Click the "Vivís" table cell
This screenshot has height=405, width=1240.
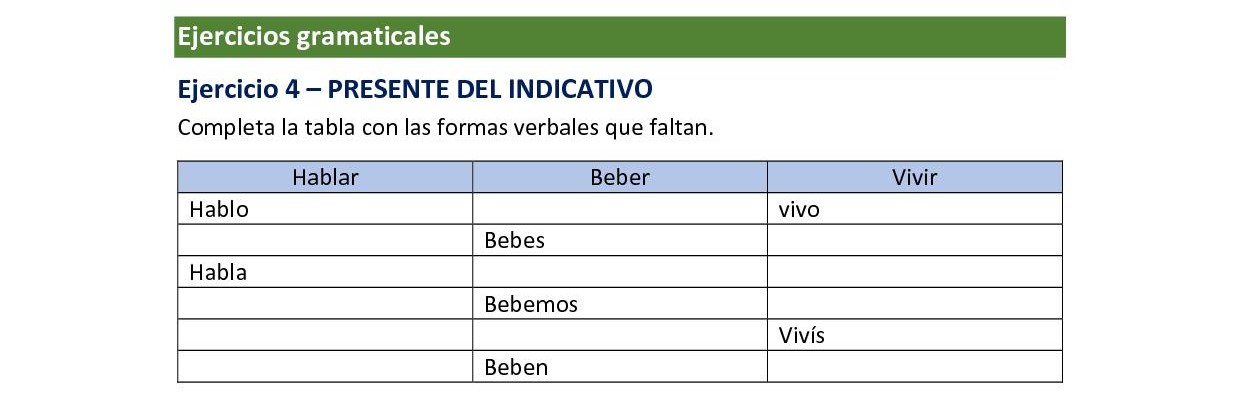click(914, 335)
